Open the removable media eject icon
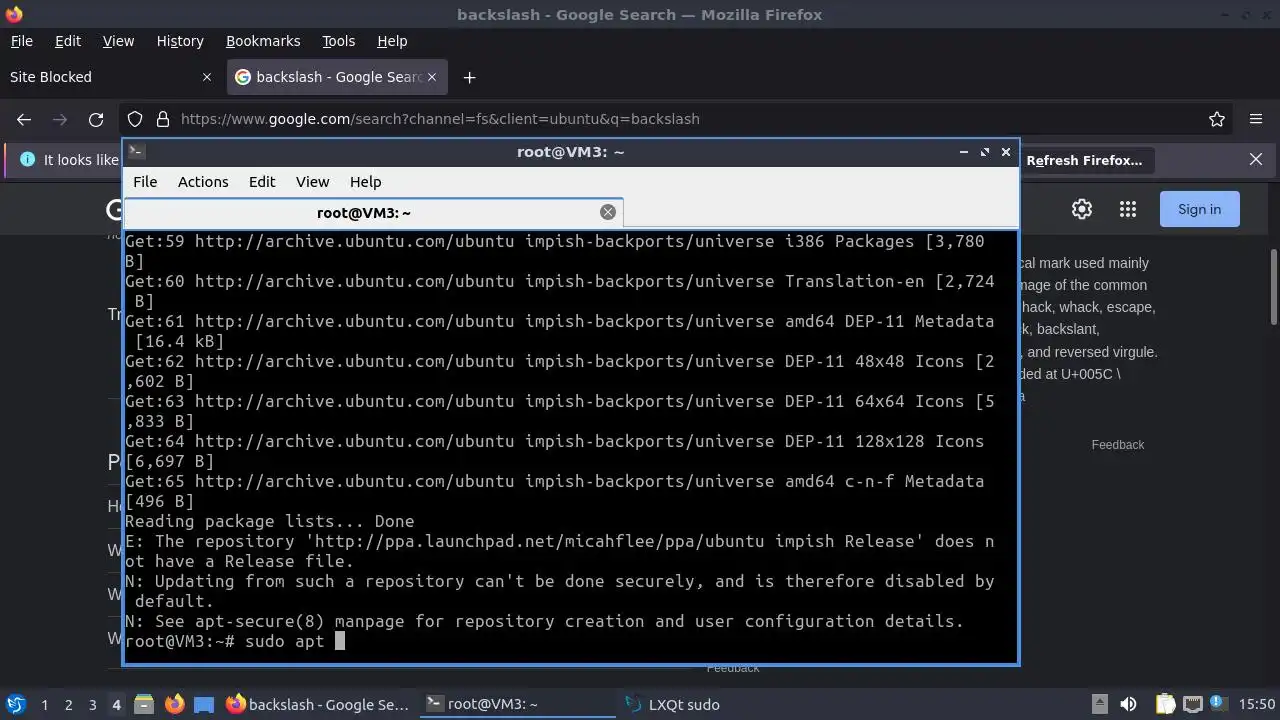 [1099, 704]
